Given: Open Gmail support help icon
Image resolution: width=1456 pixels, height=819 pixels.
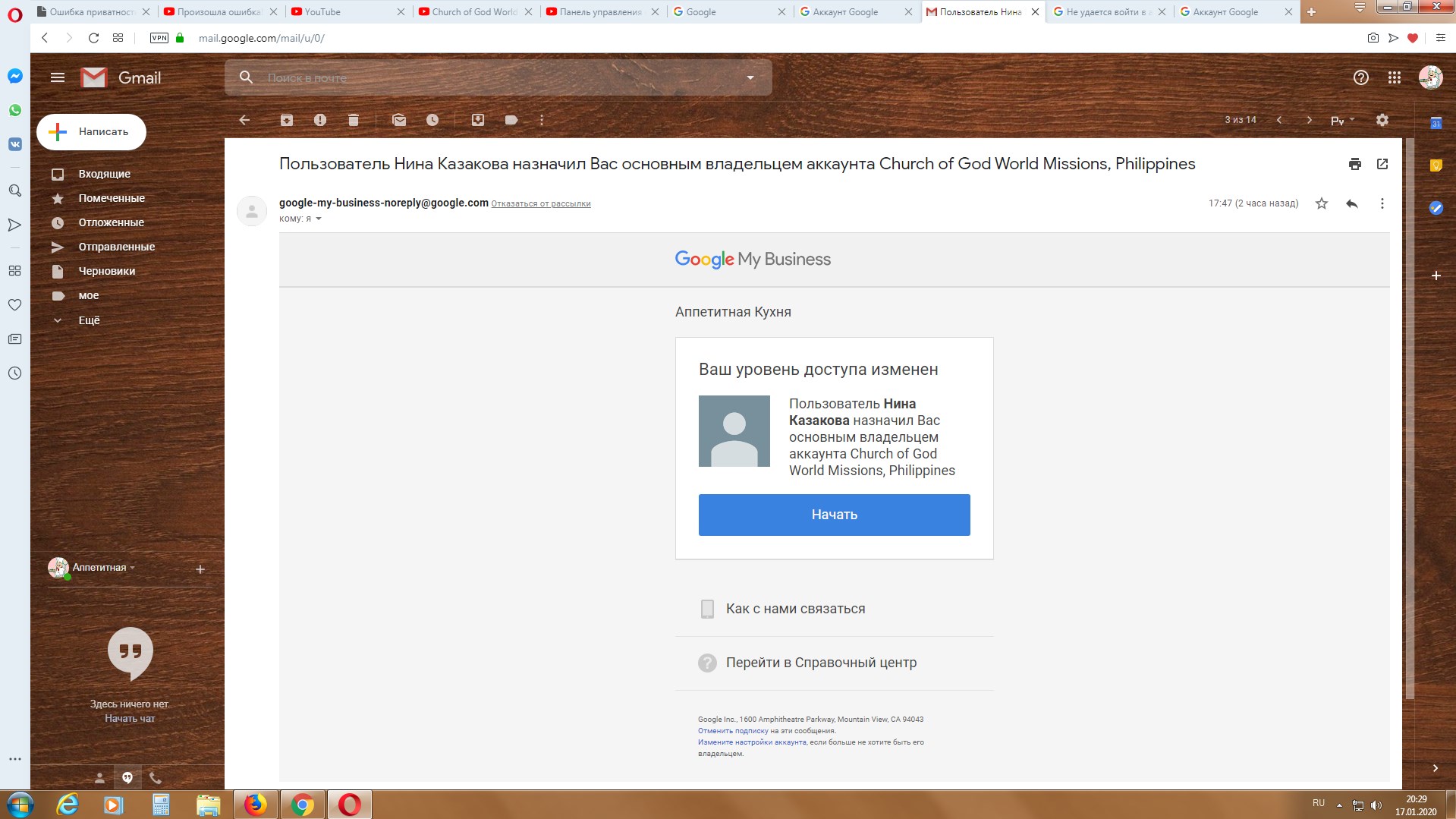Looking at the screenshot, I should tap(1361, 77).
